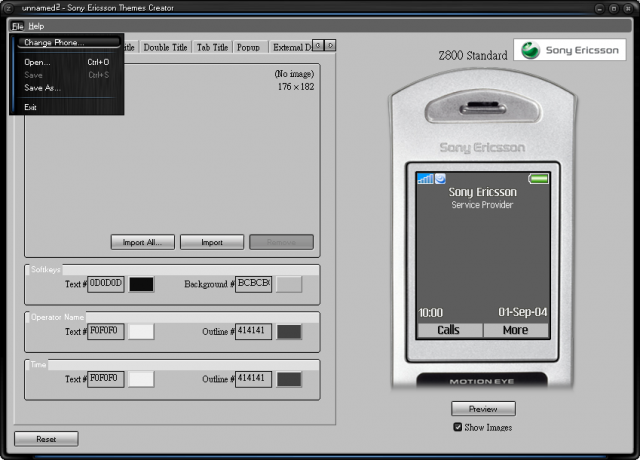The height and width of the screenshot is (460, 640).
Task: Minimize the Themes Creator window
Action: [599, 8]
